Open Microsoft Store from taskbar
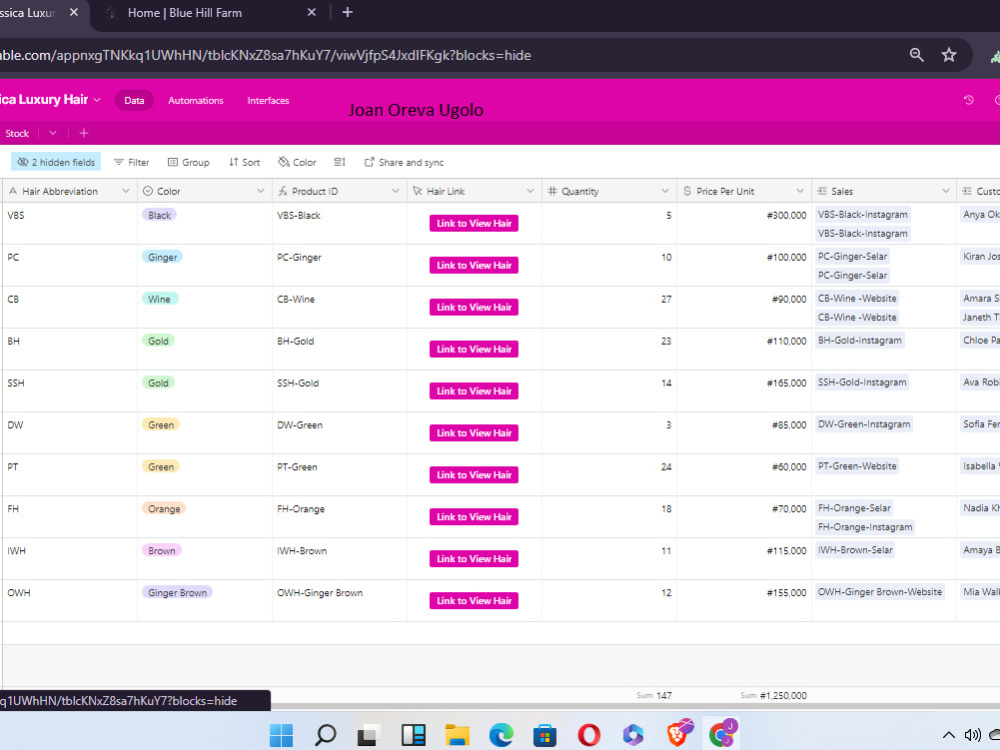The height and width of the screenshot is (750, 1000). pyautogui.click(x=545, y=735)
